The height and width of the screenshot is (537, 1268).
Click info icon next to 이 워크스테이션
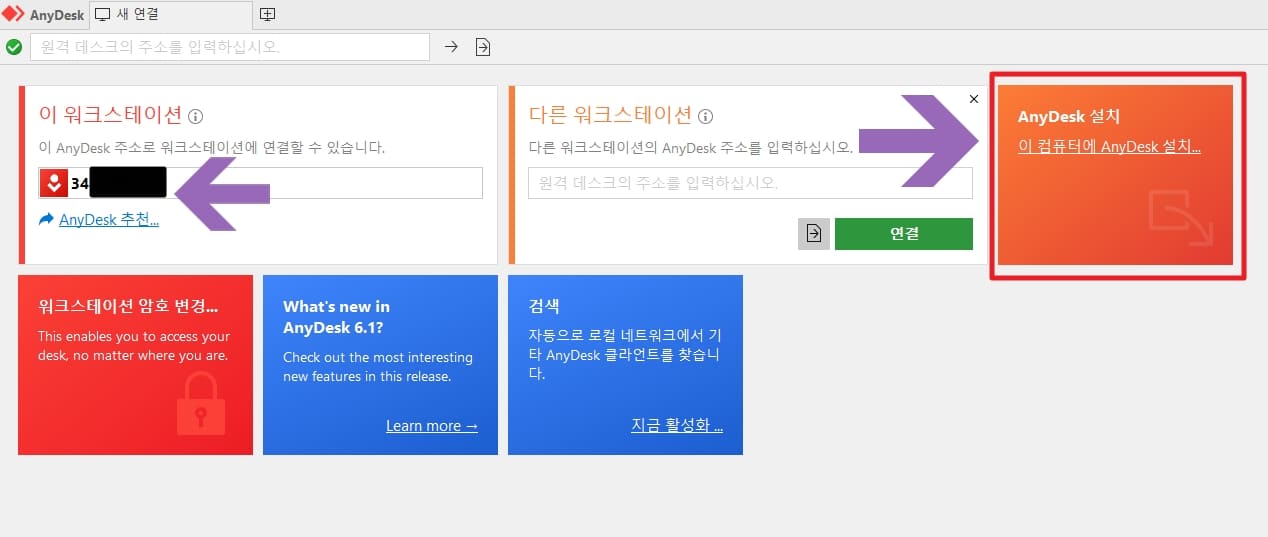[196, 116]
